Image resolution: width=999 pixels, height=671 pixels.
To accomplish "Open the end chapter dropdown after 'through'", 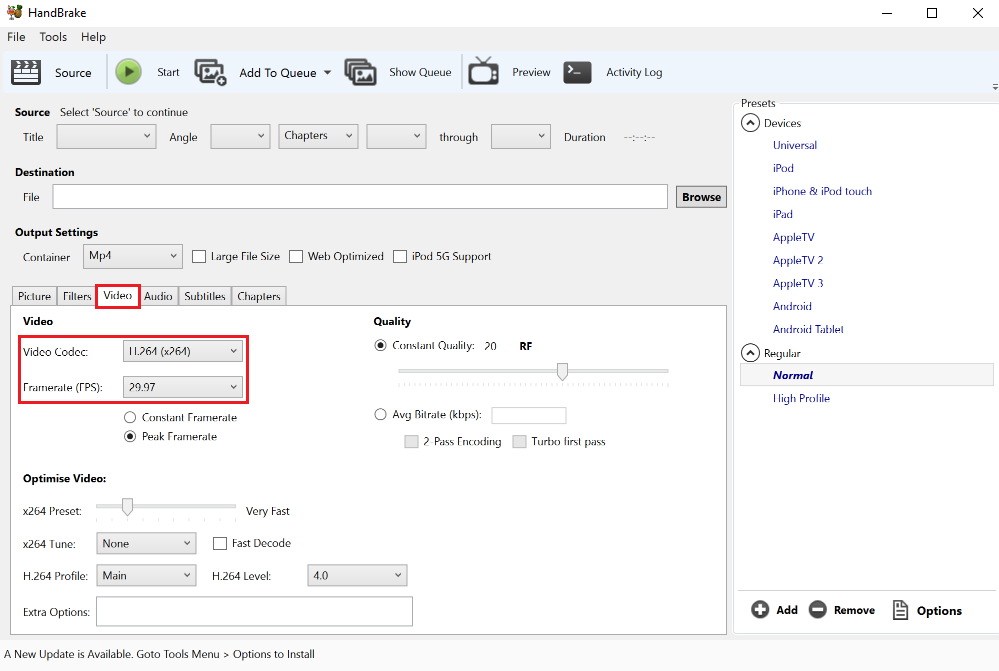I will point(521,136).
